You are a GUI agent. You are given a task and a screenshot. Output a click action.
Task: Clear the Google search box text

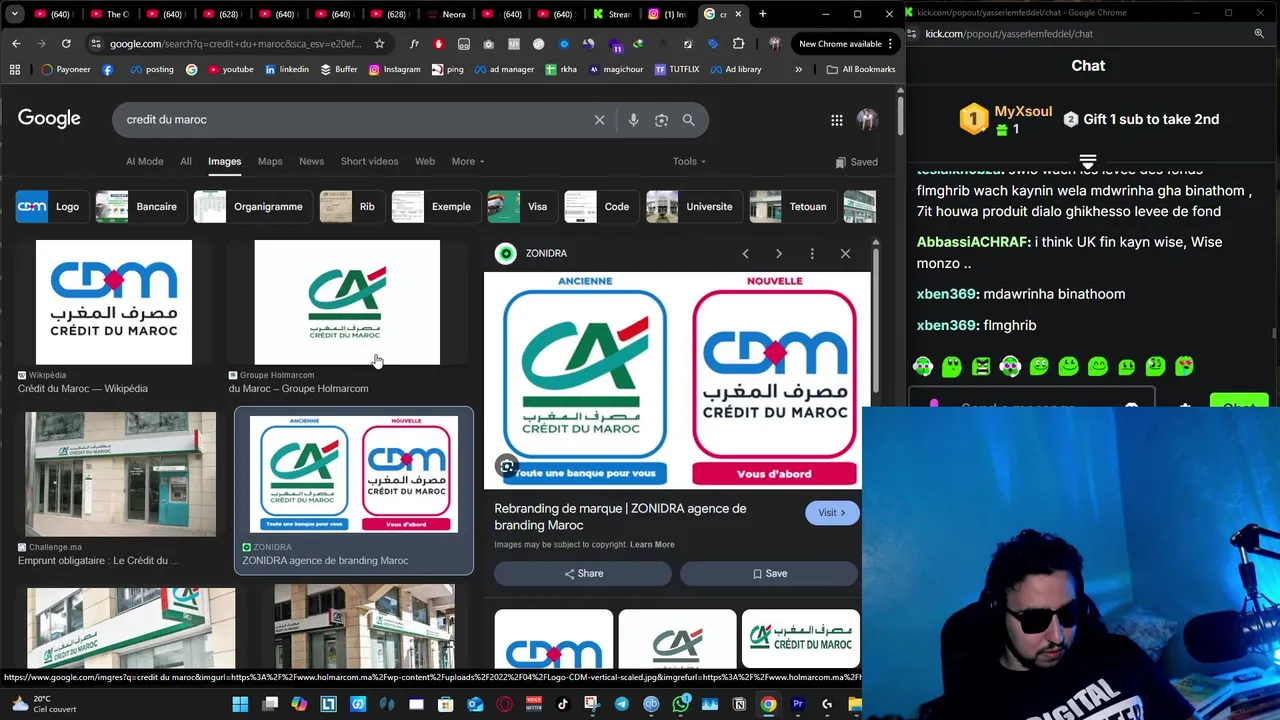599,120
